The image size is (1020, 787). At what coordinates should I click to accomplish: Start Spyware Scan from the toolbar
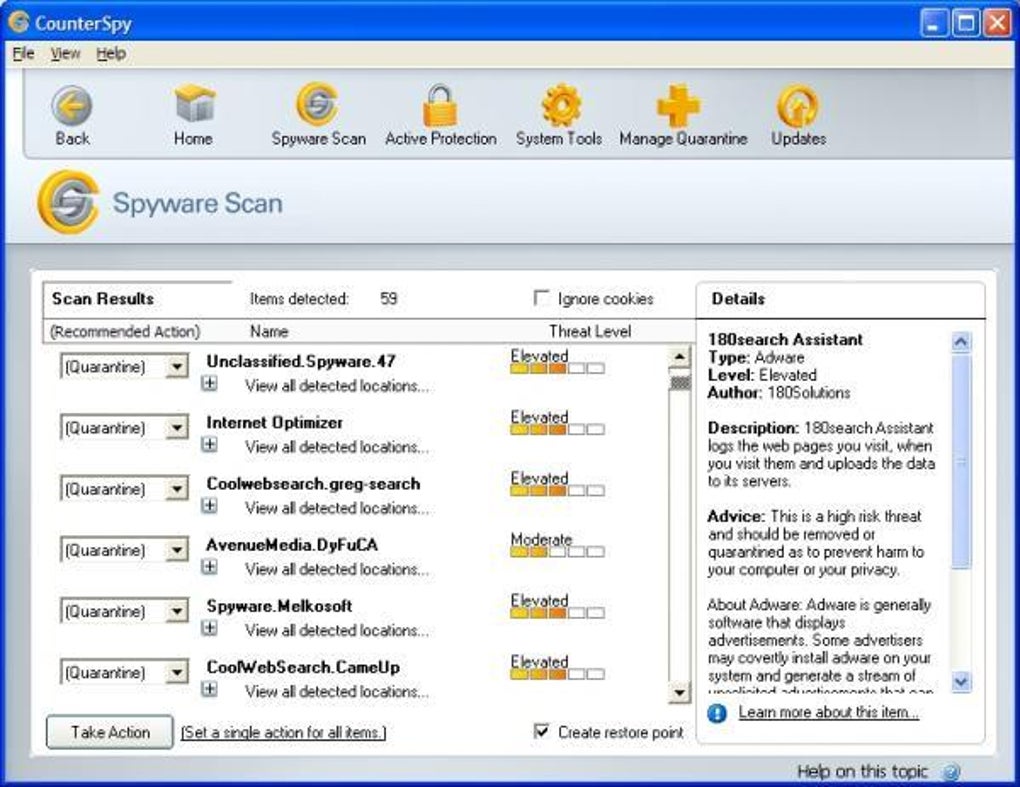[317, 104]
